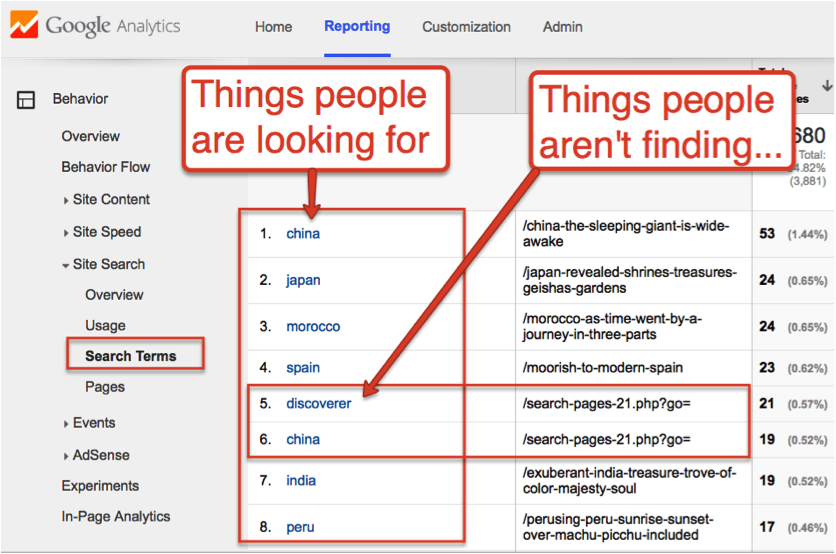Click the /perusing-peru-sunrise-sunset page path
This screenshot has width=836, height=554.
pyautogui.click(x=618, y=527)
